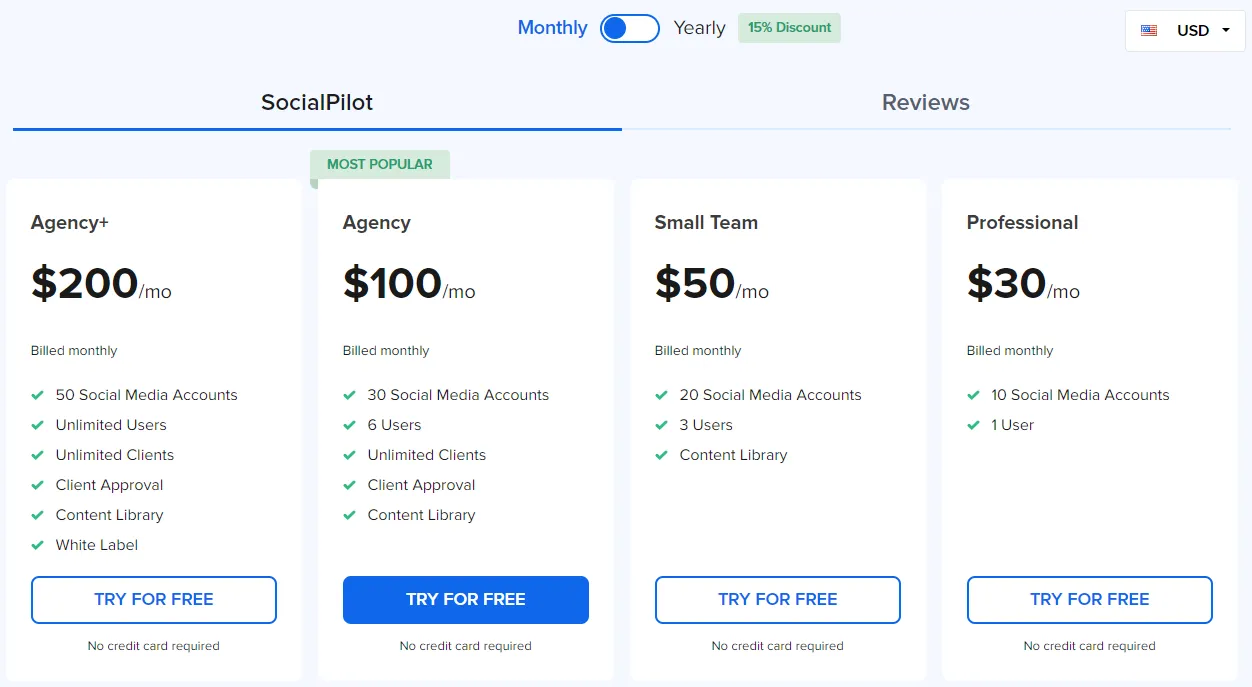Click the Monthly billing label
1252x687 pixels.
point(552,28)
